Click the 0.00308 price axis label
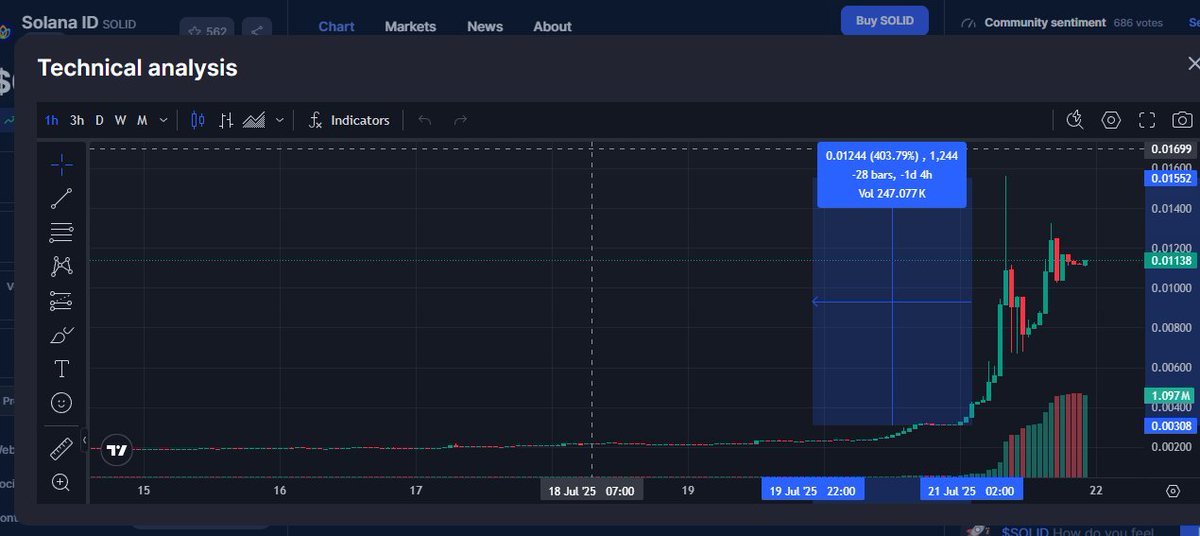This screenshot has height=536, width=1200. tap(1170, 425)
